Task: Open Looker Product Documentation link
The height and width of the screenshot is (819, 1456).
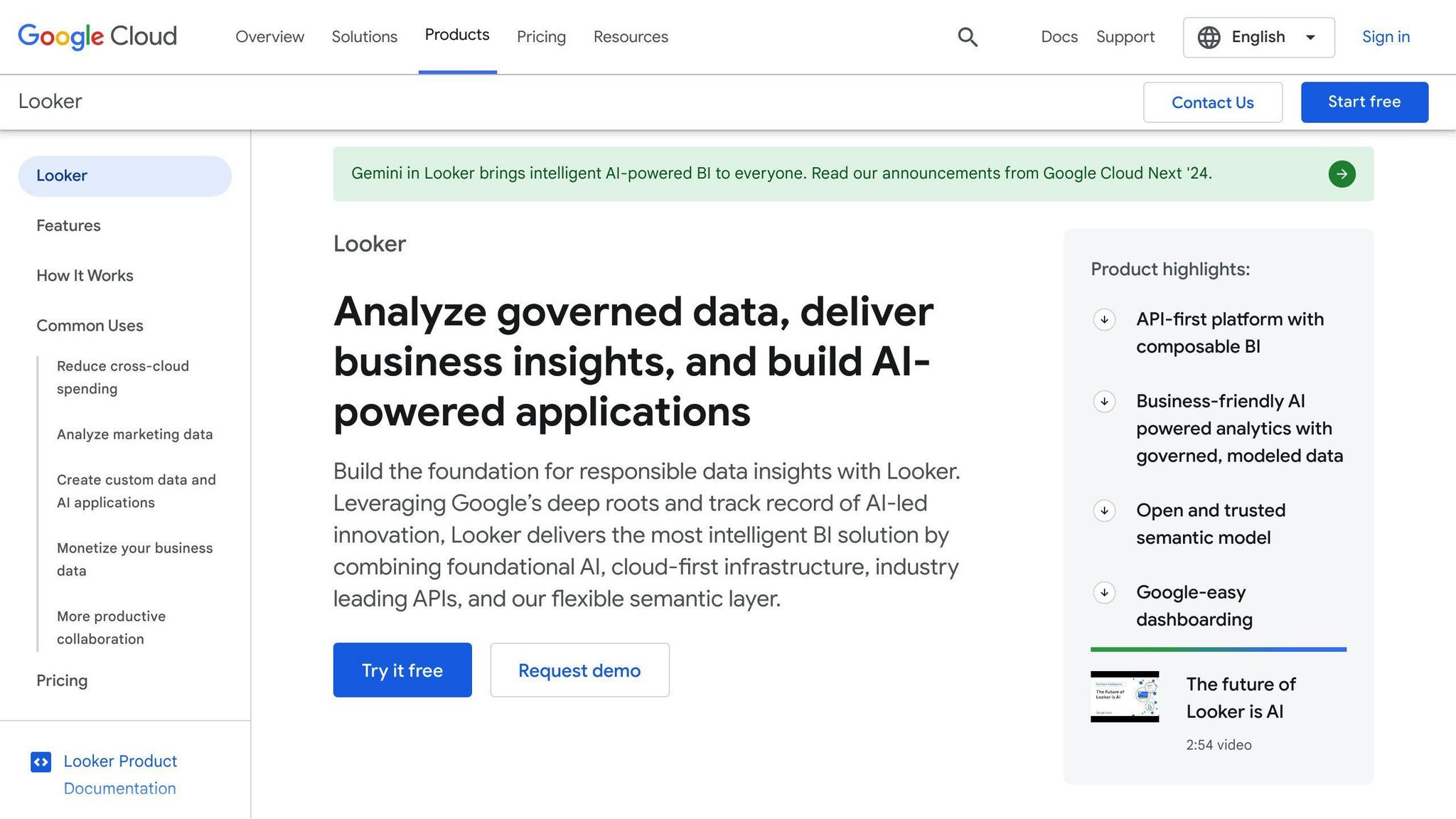Action: (x=120, y=775)
